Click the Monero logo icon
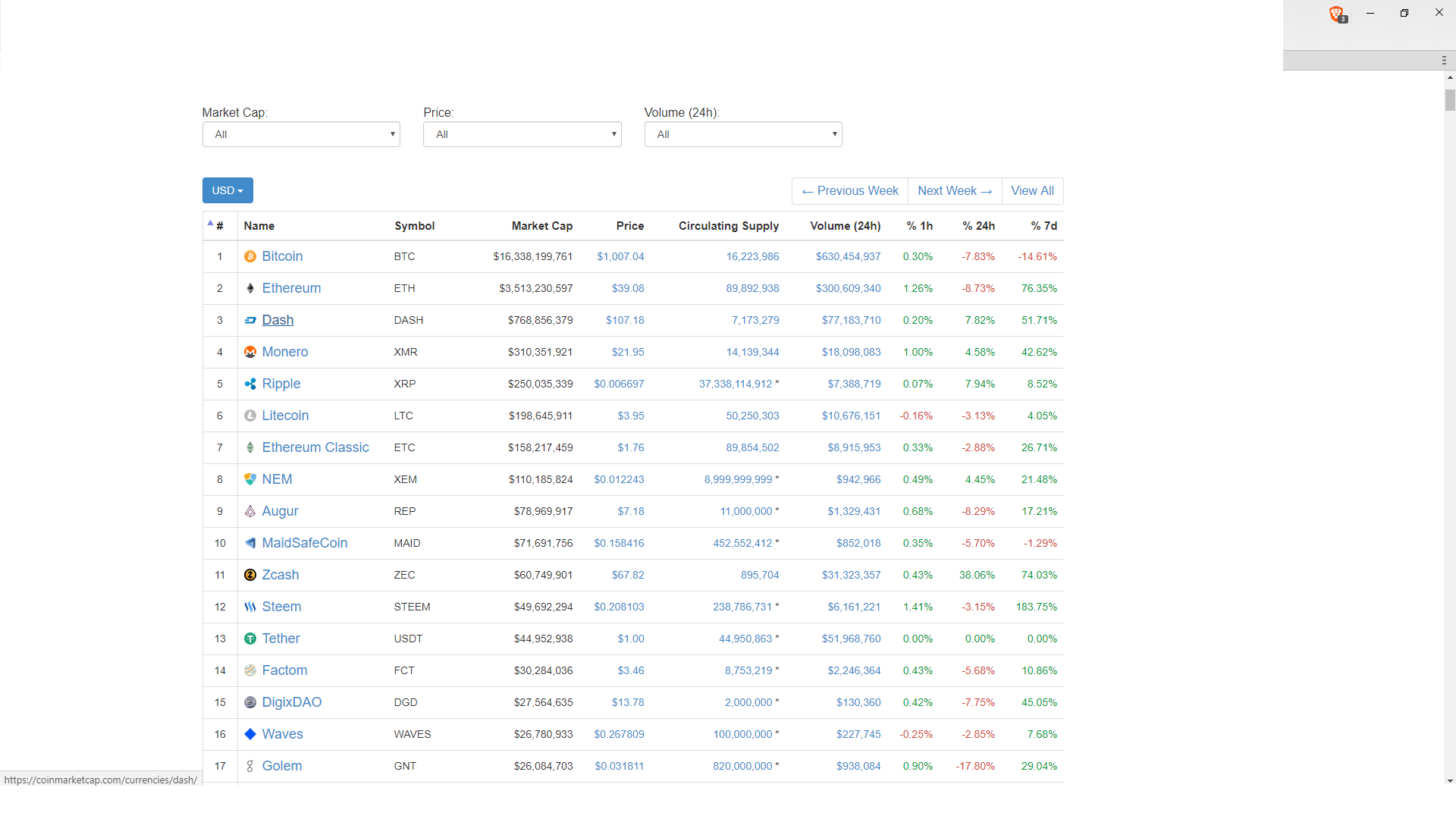 click(x=250, y=353)
